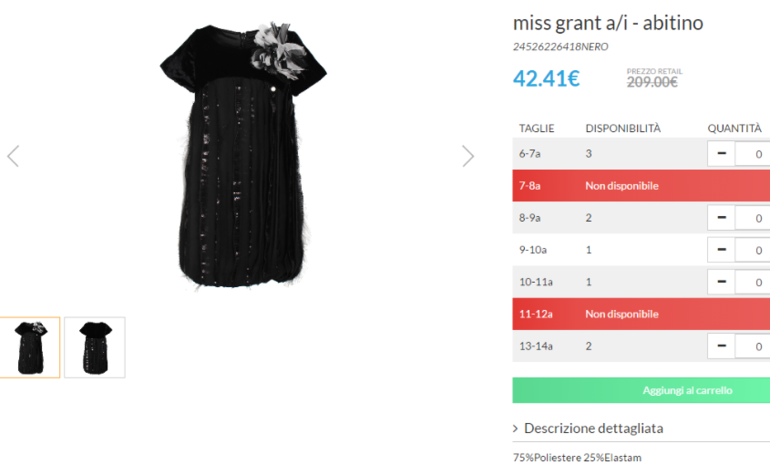770x475 pixels.
Task: Click the unavailable 11-12a size row
Action: click(641, 314)
